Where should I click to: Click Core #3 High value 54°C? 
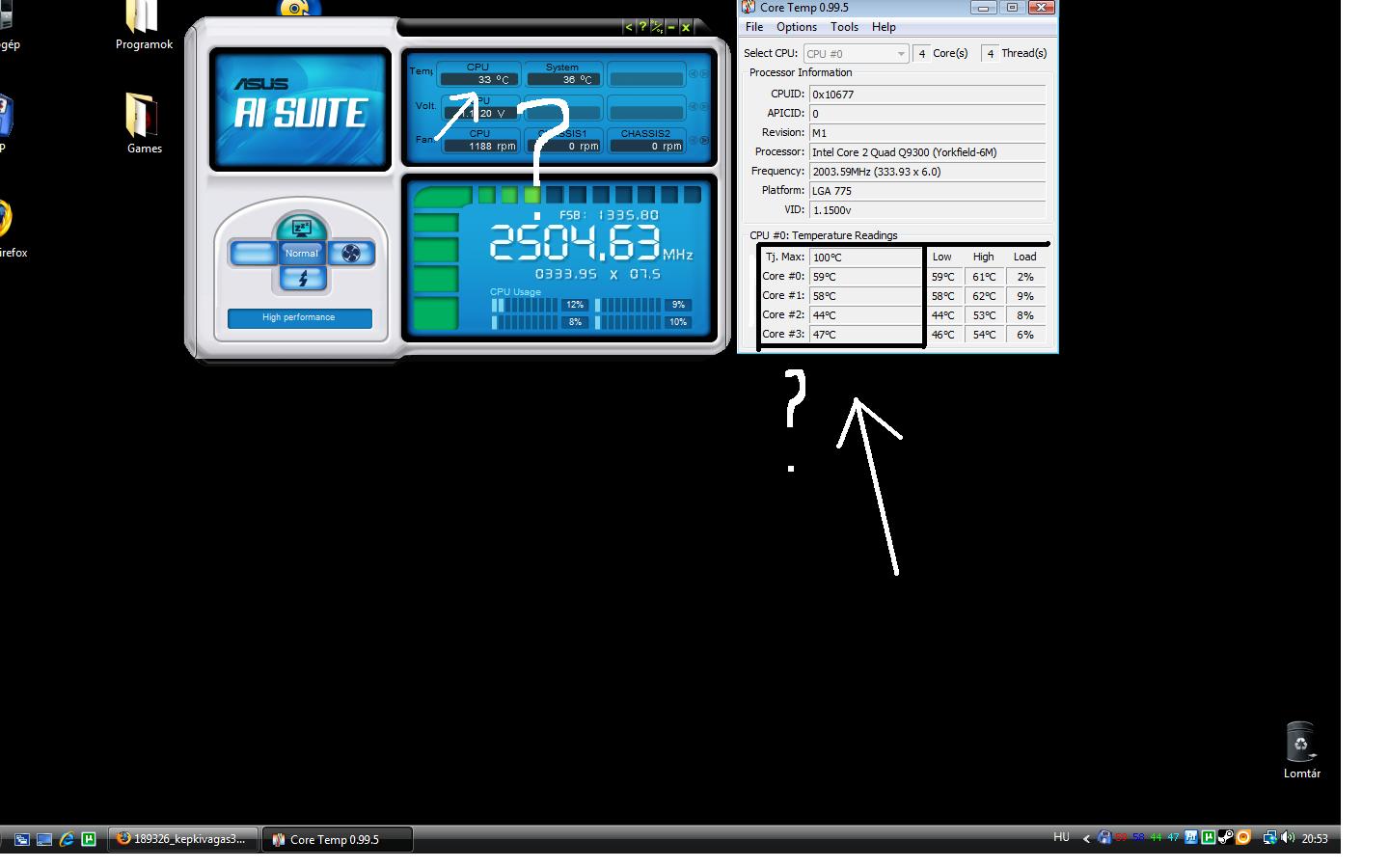[x=984, y=335]
